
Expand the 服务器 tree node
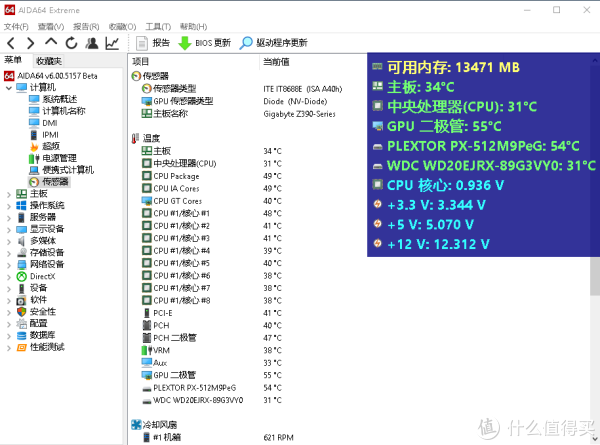tap(9, 218)
